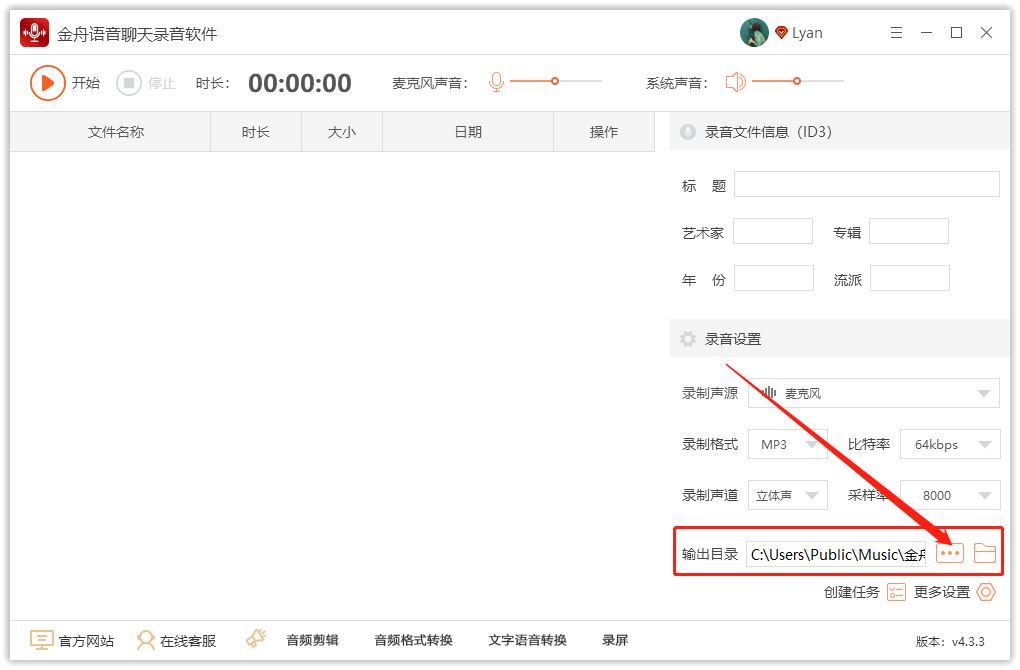Click the 文件名称 column header
Screen dimensions: 1020x670
[115, 132]
